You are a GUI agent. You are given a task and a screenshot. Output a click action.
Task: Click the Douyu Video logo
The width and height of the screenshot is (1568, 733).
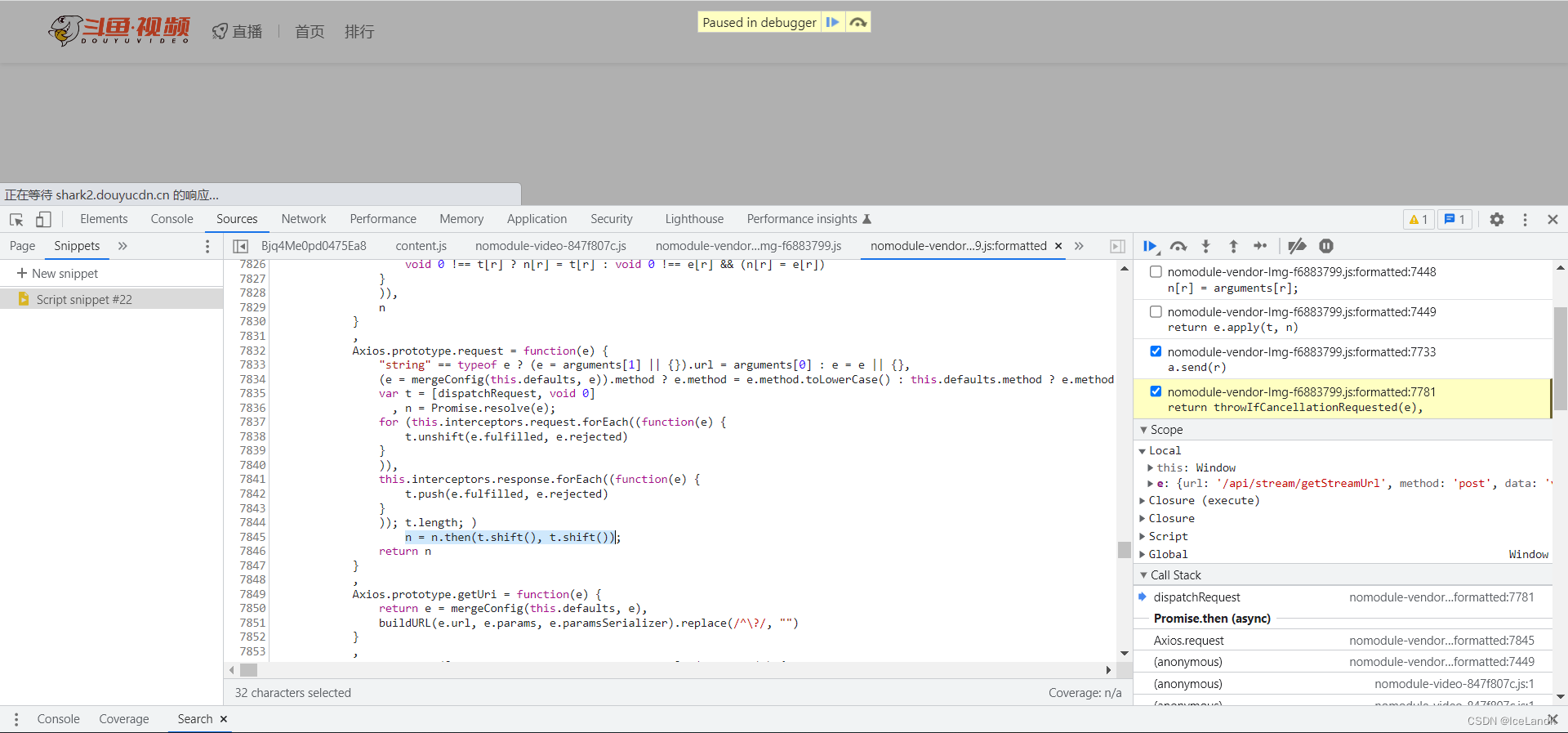tap(119, 30)
